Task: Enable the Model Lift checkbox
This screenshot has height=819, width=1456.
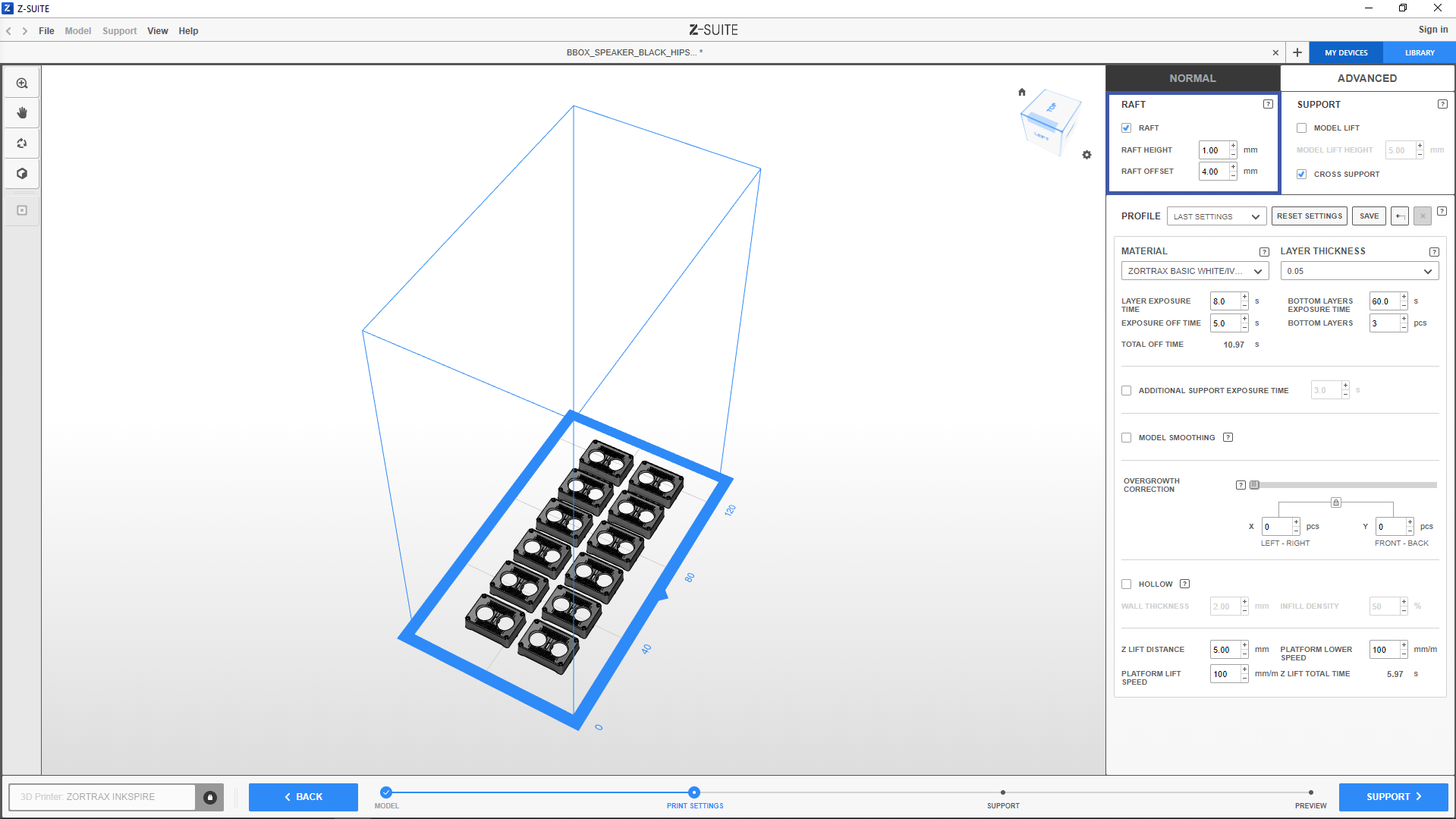Action: pos(1302,128)
